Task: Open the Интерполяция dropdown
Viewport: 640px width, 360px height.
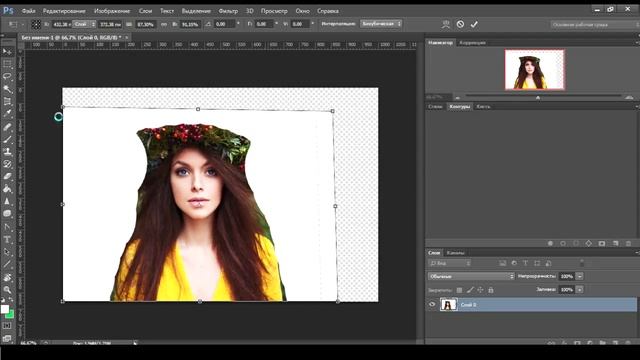Action: pos(381,24)
